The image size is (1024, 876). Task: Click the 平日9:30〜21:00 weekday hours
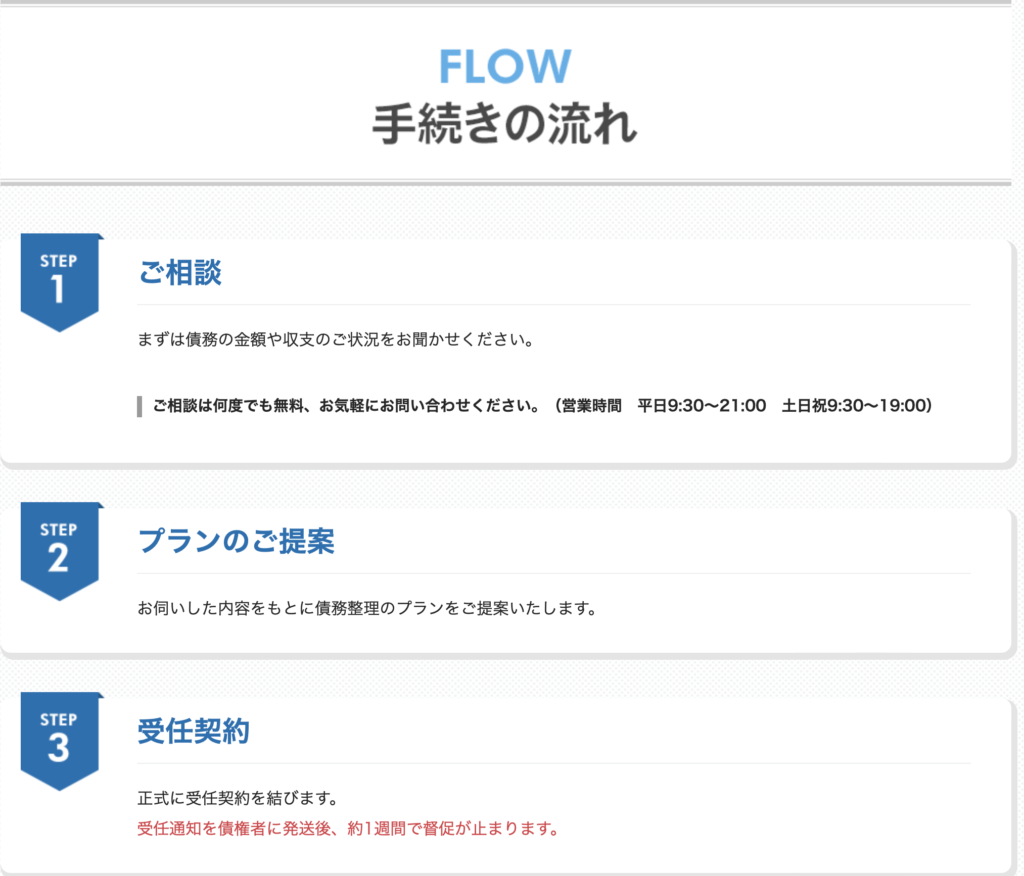pyautogui.click(x=701, y=406)
